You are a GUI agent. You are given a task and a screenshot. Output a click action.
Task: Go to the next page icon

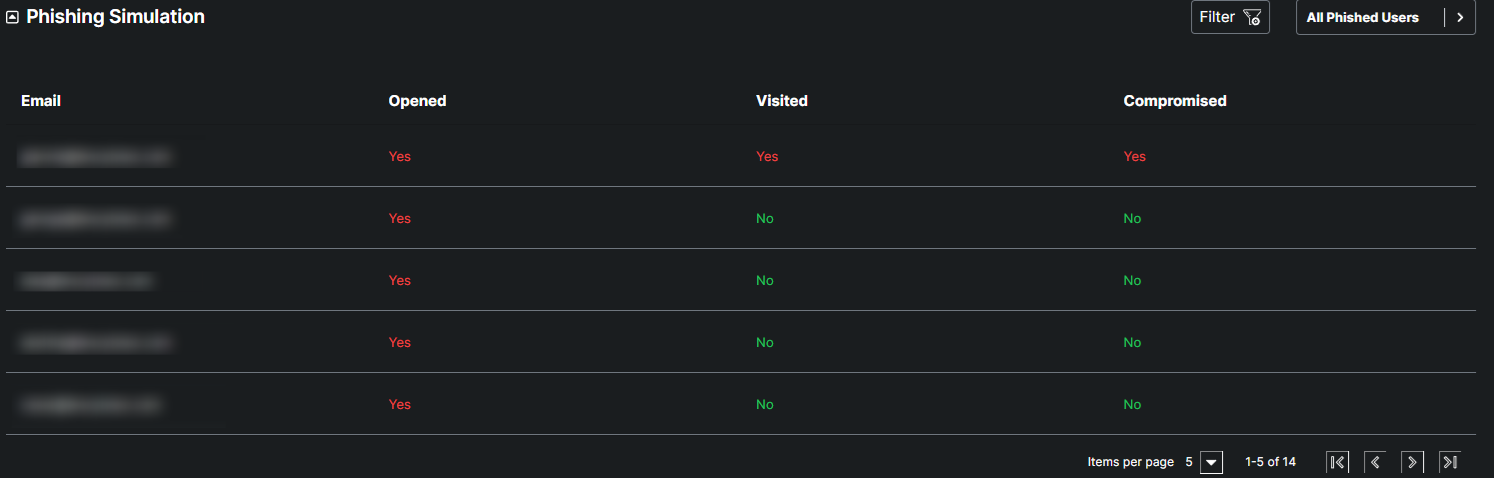click(1412, 462)
